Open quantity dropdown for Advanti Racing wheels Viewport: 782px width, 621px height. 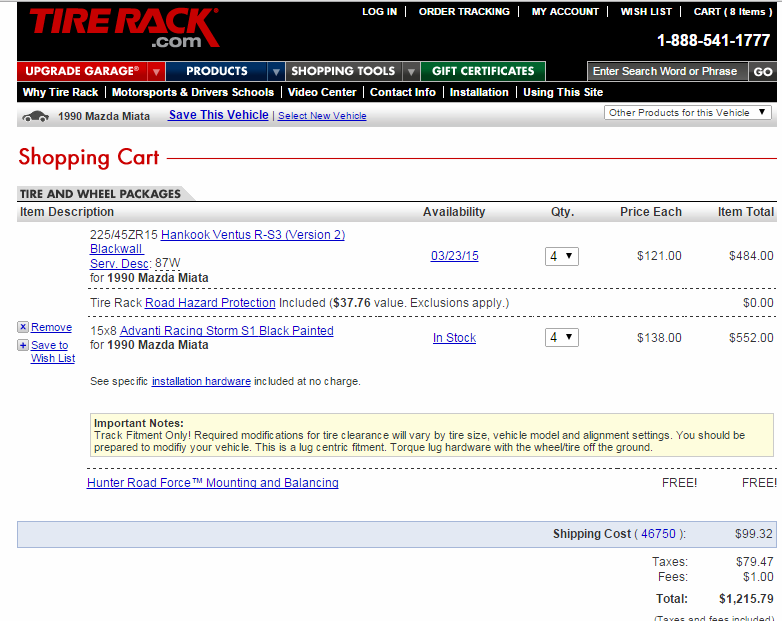click(562, 338)
